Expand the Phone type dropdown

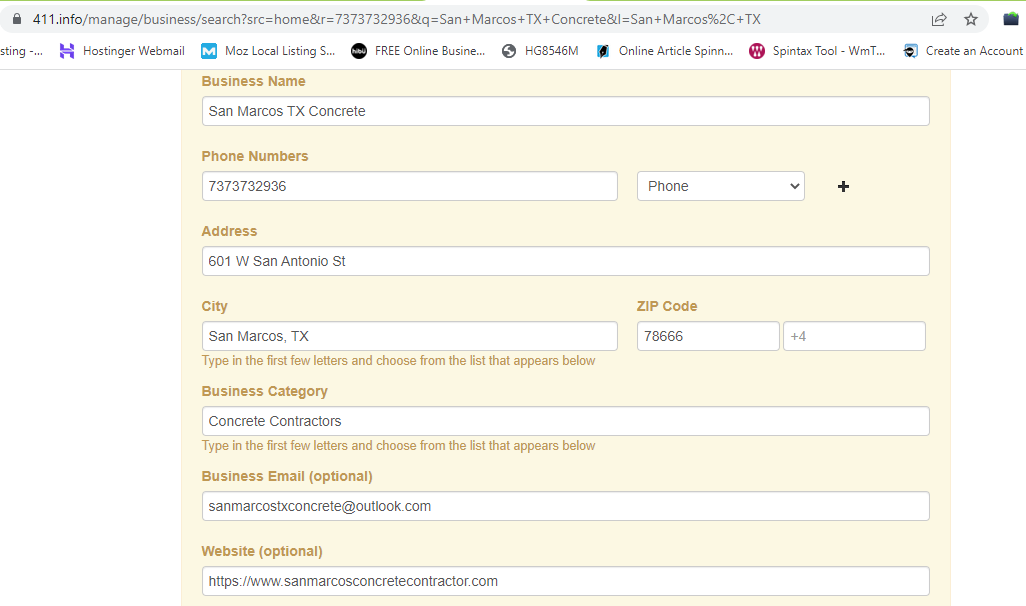pos(720,186)
